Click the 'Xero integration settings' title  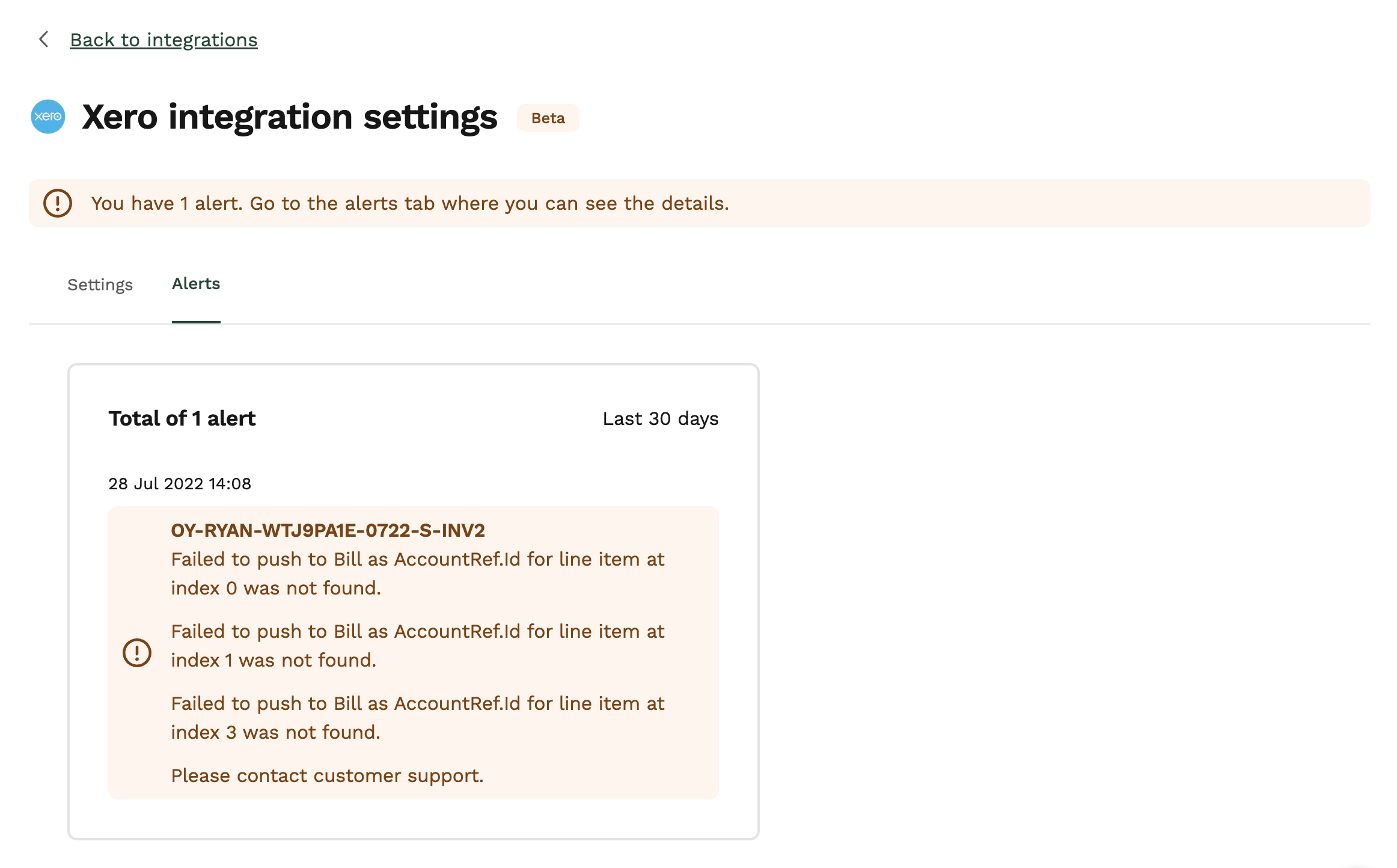coord(290,117)
